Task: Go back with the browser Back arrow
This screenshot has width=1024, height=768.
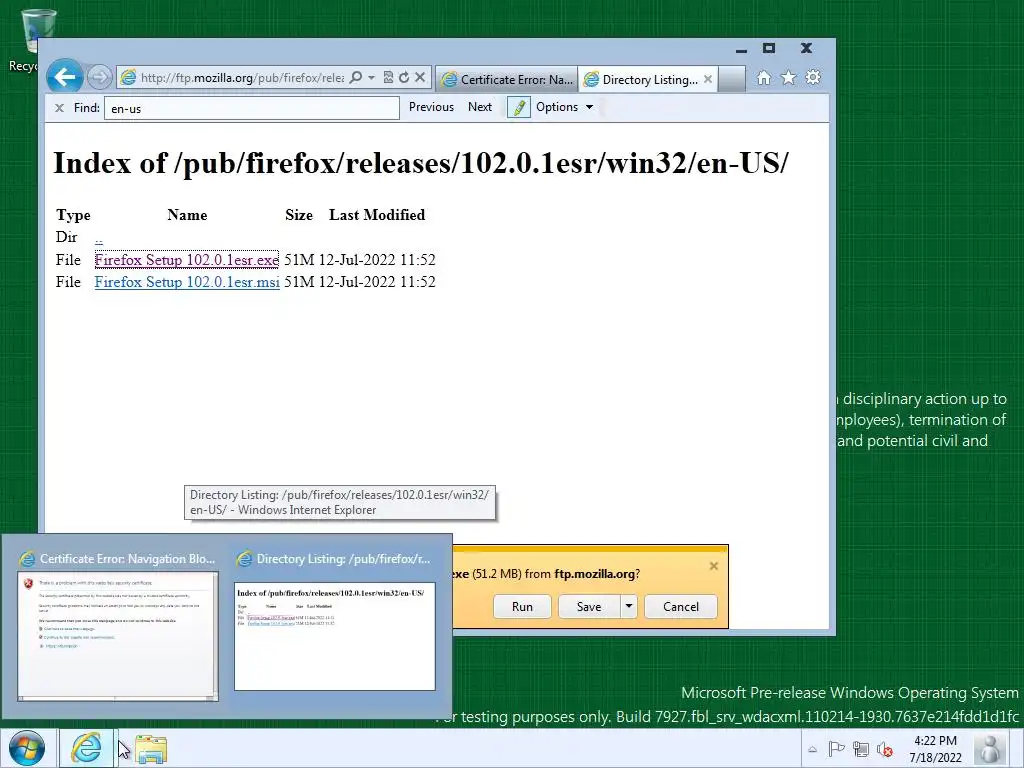Action: [x=65, y=77]
